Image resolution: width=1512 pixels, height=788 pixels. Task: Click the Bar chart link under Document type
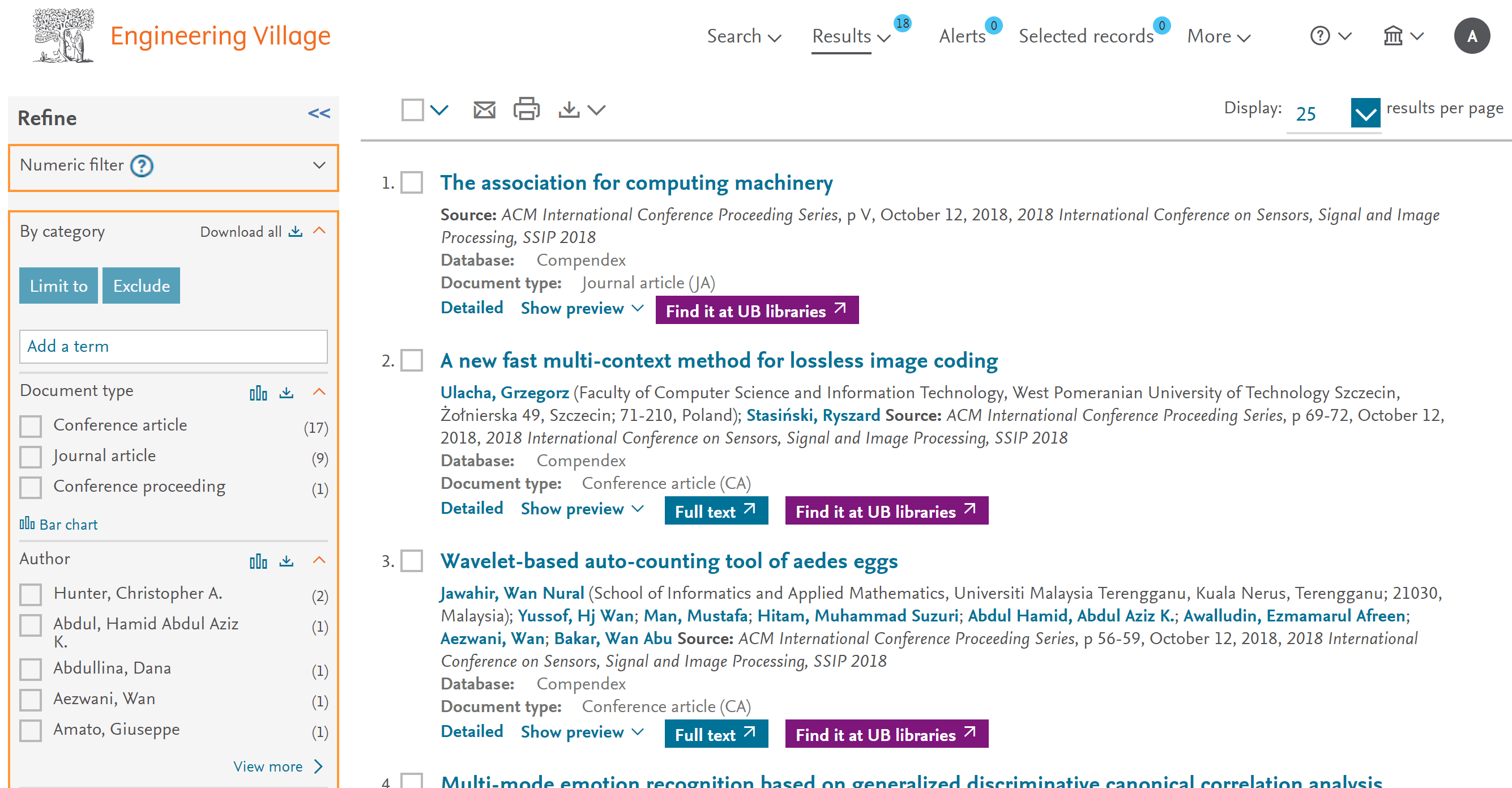coord(59,525)
